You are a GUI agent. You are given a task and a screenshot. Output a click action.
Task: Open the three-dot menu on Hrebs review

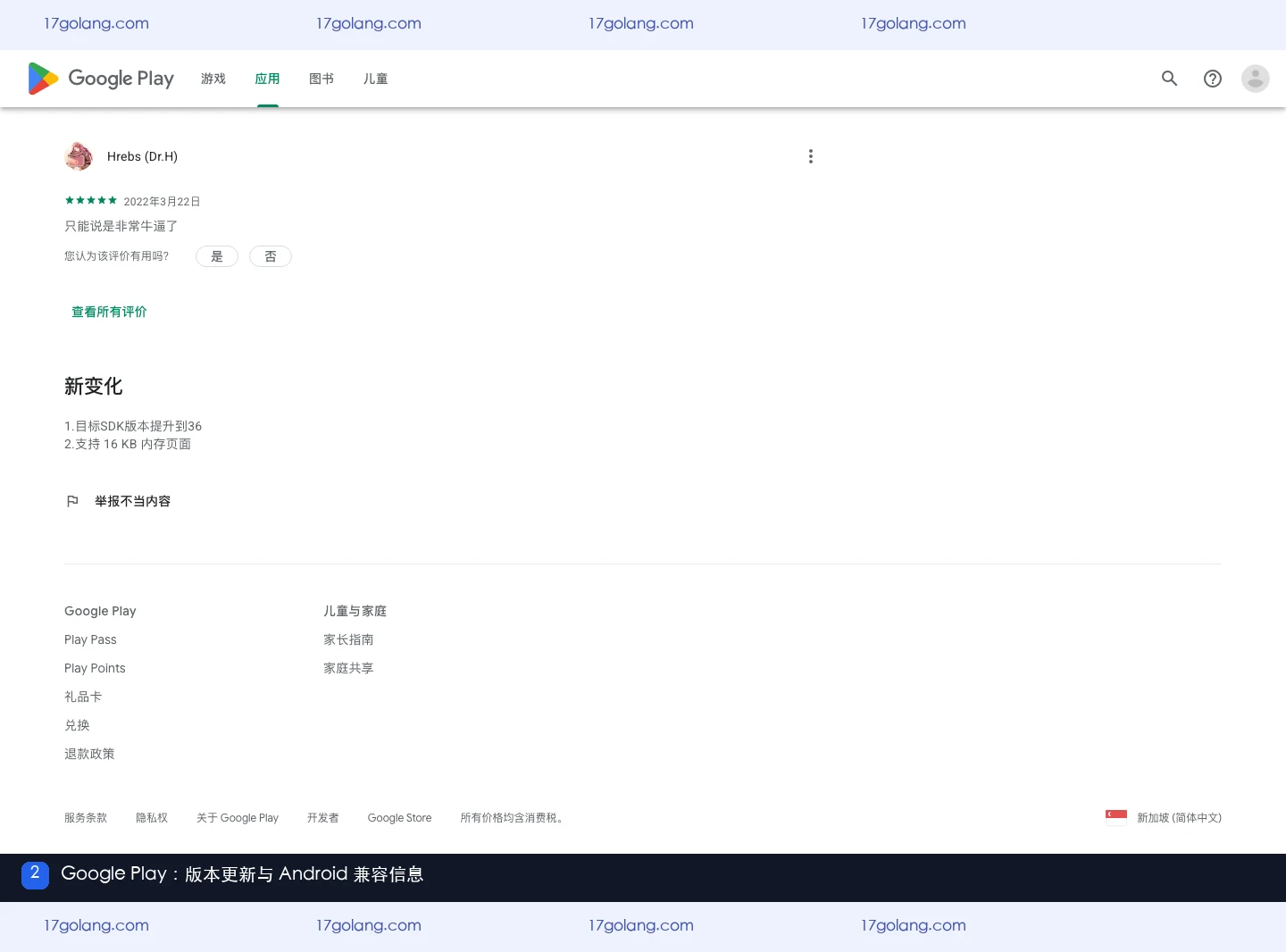pyautogui.click(x=811, y=156)
